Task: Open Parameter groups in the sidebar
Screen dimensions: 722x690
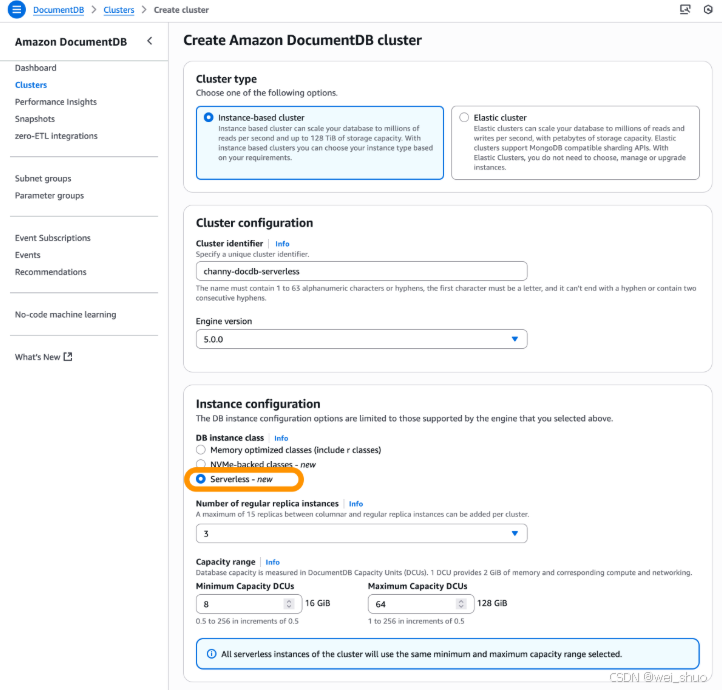Action: (x=49, y=196)
